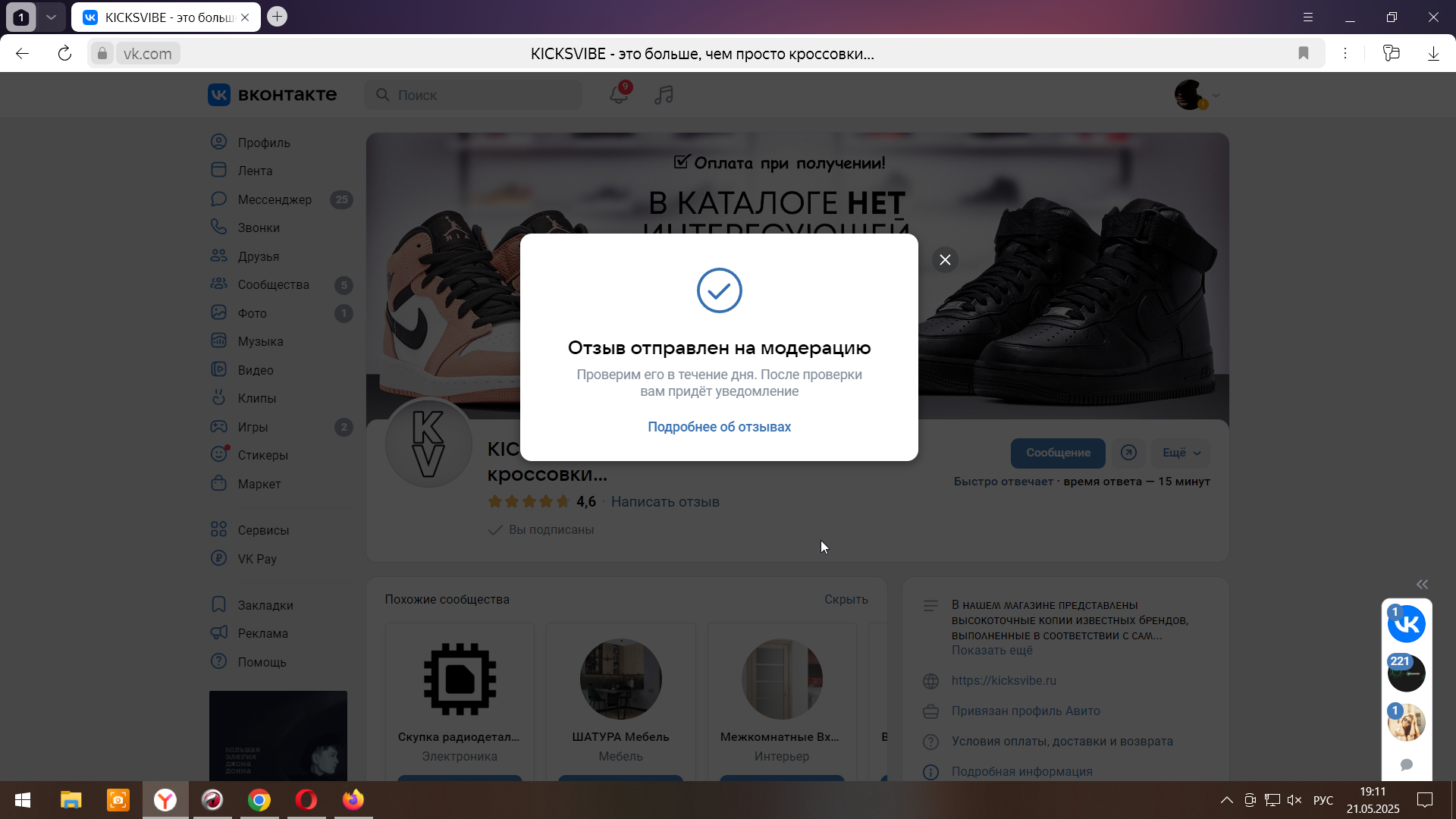The height and width of the screenshot is (819, 1456).
Task: Click the Видео sidebar icon
Action: (219, 369)
